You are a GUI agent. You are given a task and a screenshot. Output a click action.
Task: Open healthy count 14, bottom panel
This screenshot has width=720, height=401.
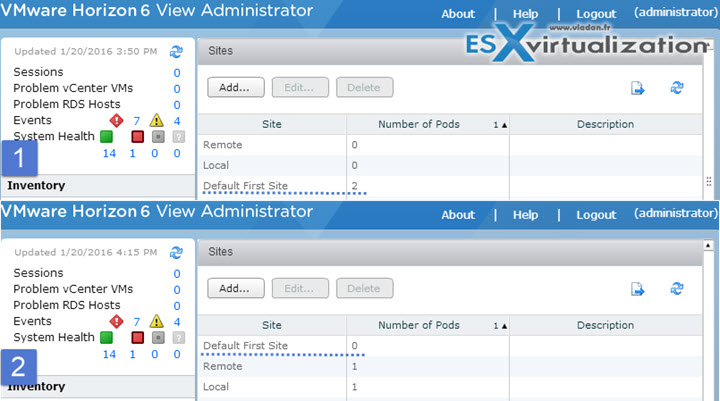(109, 355)
